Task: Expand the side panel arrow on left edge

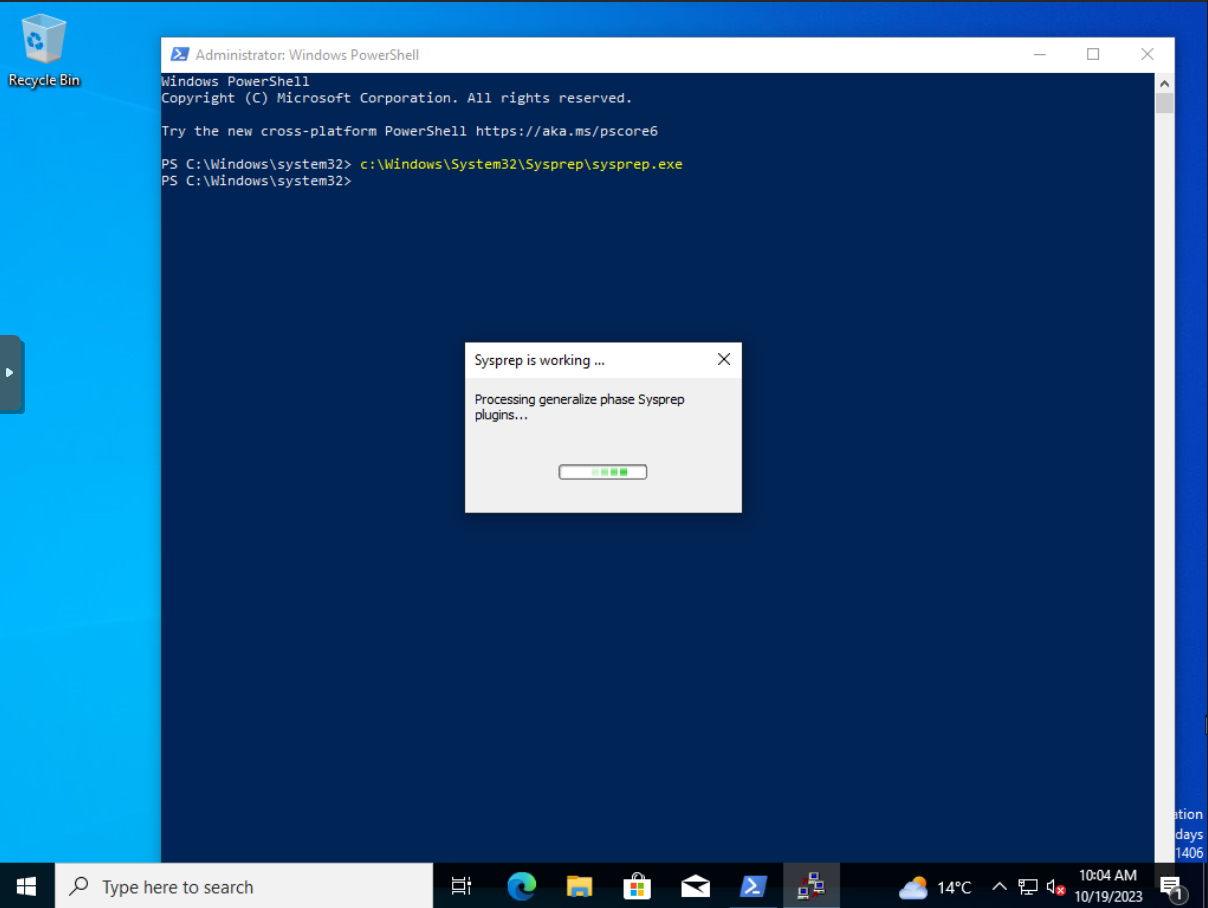Action: pos(10,373)
